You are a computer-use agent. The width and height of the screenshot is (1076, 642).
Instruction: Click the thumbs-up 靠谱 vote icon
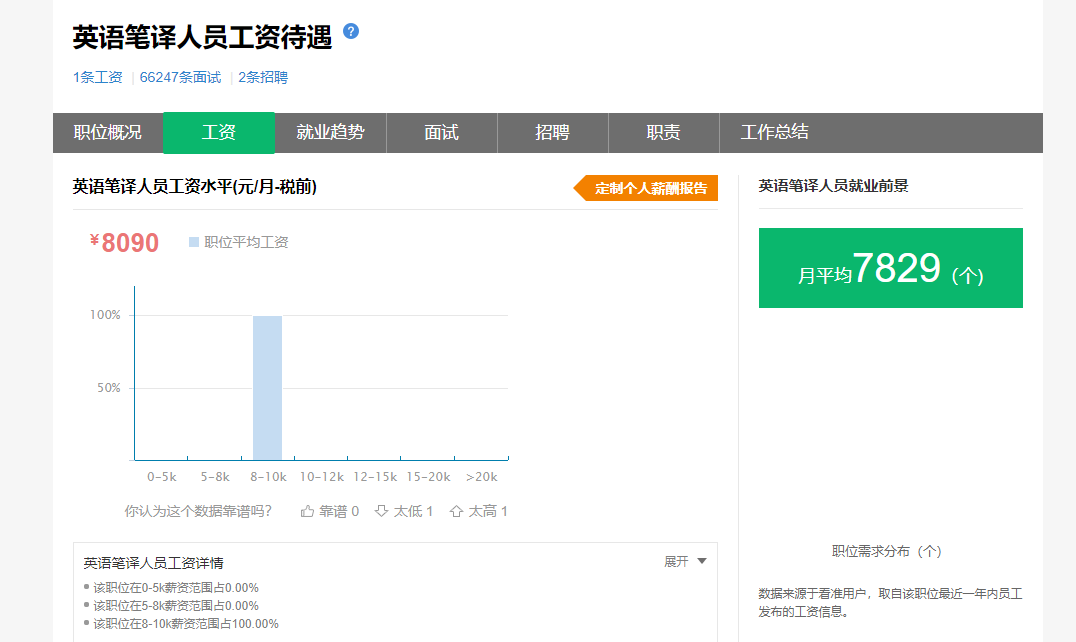(x=307, y=511)
